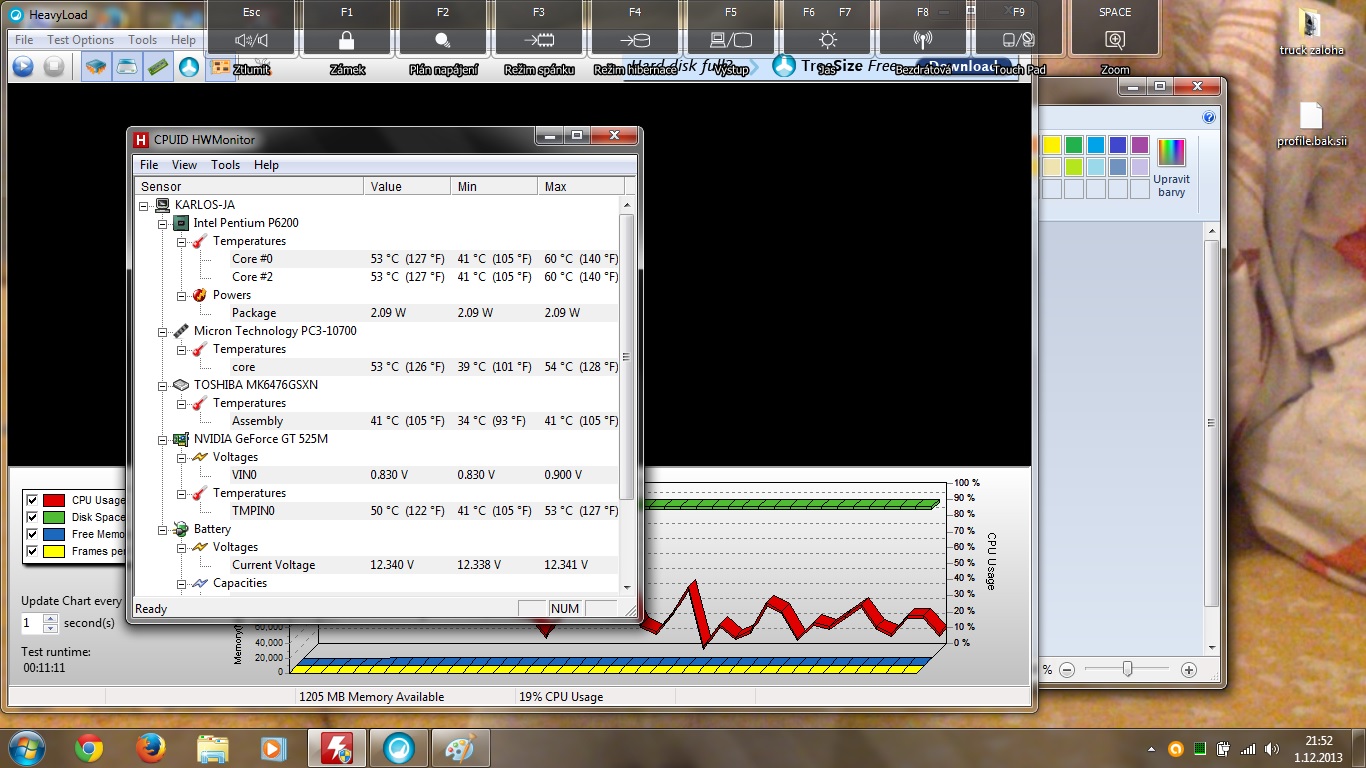Screen dimensions: 1366x768
Task: Collapse the NVIDIA GeForce GT 525M node
Action: coord(163,439)
